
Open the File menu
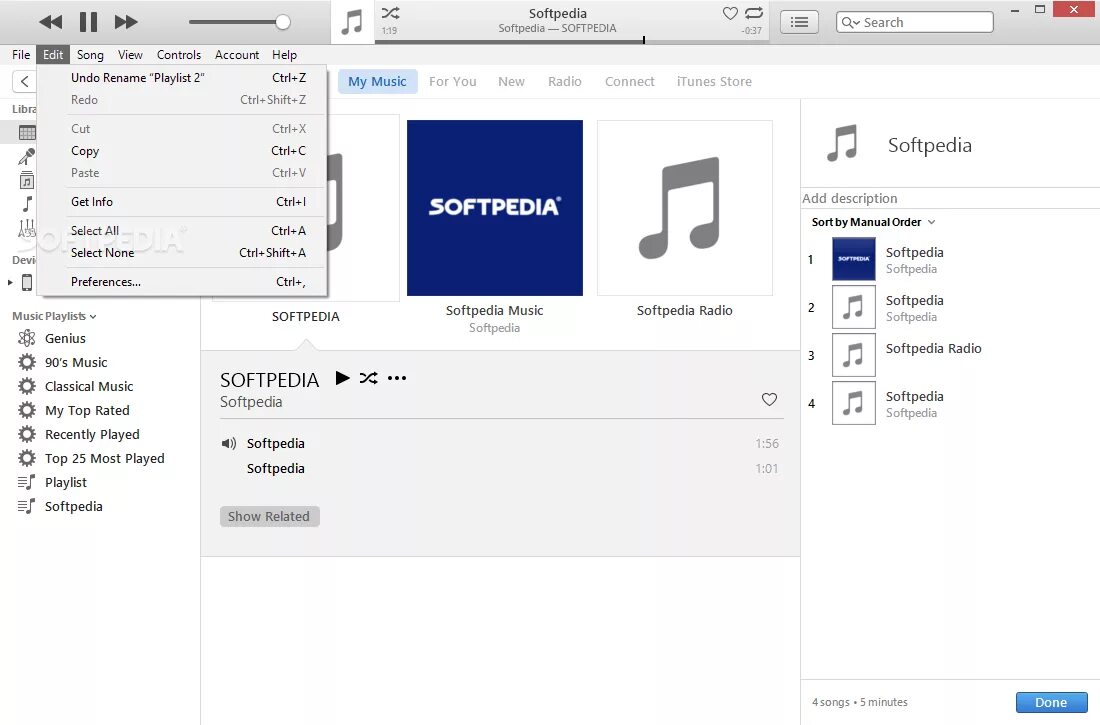click(x=21, y=55)
